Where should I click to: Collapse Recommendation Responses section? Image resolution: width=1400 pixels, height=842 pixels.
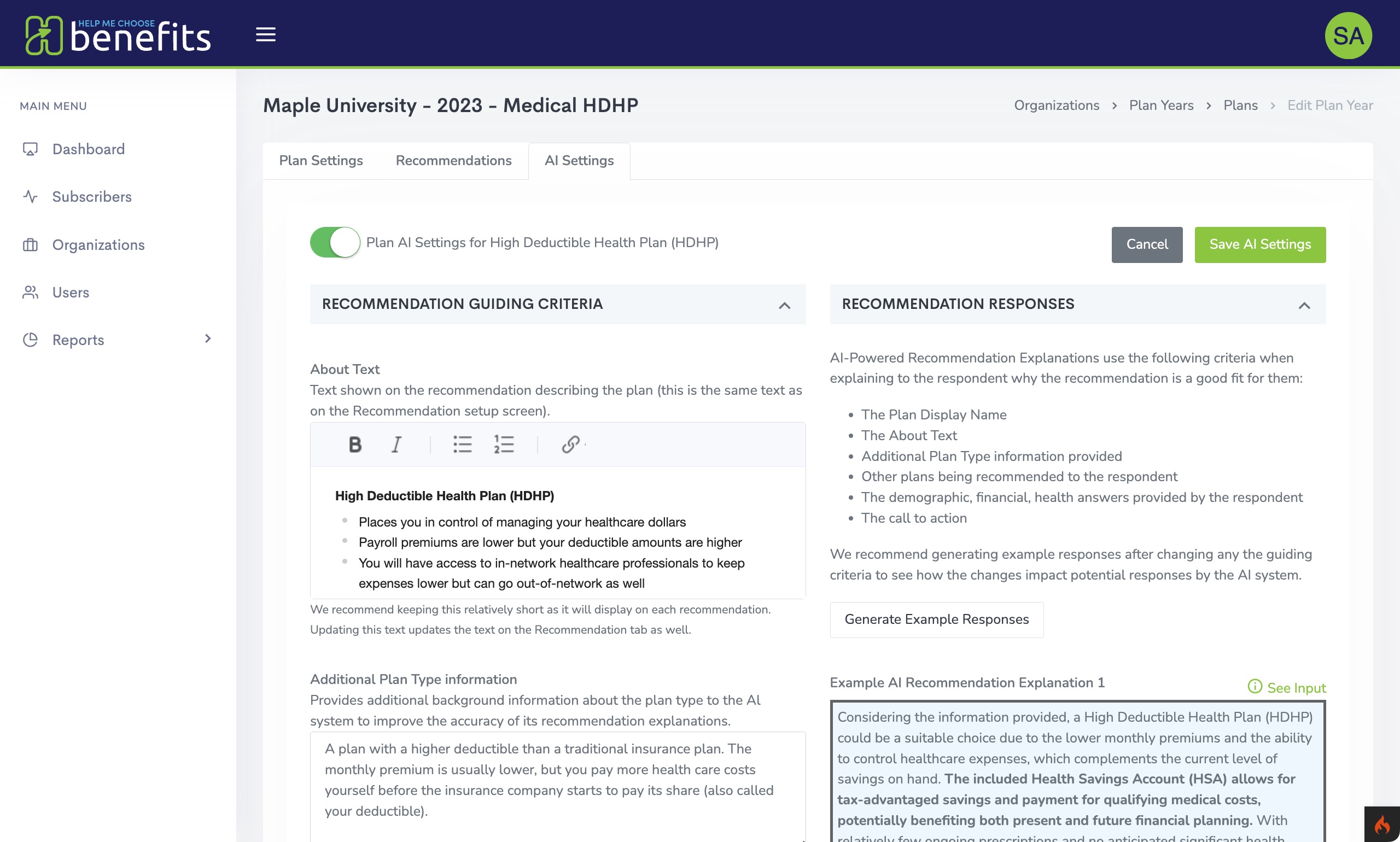point(1304,305)
